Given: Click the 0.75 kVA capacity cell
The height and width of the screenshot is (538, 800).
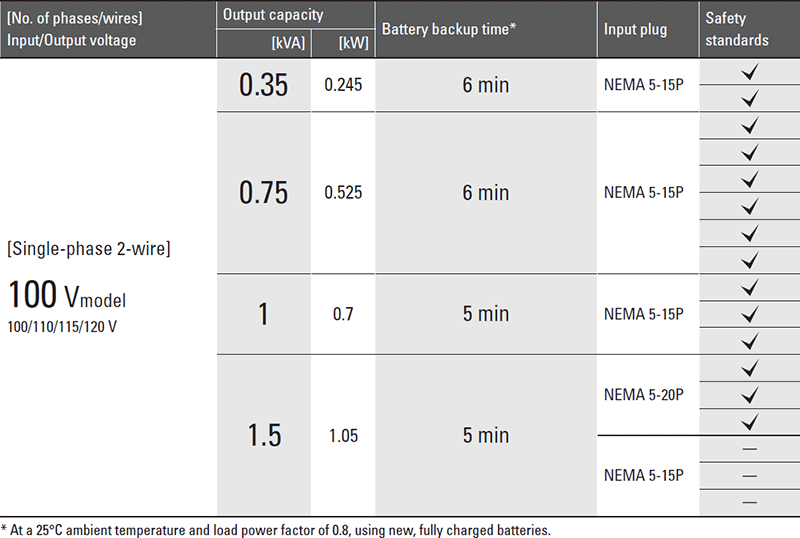Looking at the screenshot, I should pyautogui.click(x=264, y=192).
